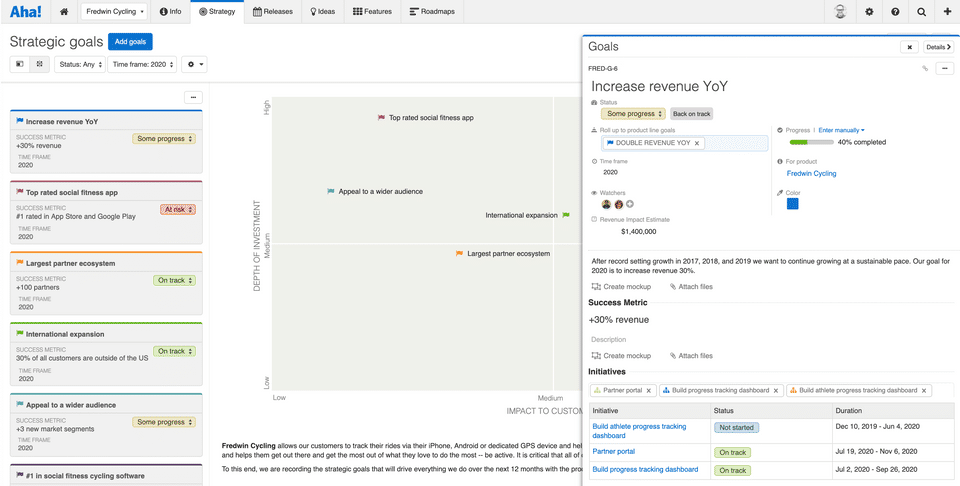
Task: Open the Roadmaps tab
Action: tap(432, 12)
